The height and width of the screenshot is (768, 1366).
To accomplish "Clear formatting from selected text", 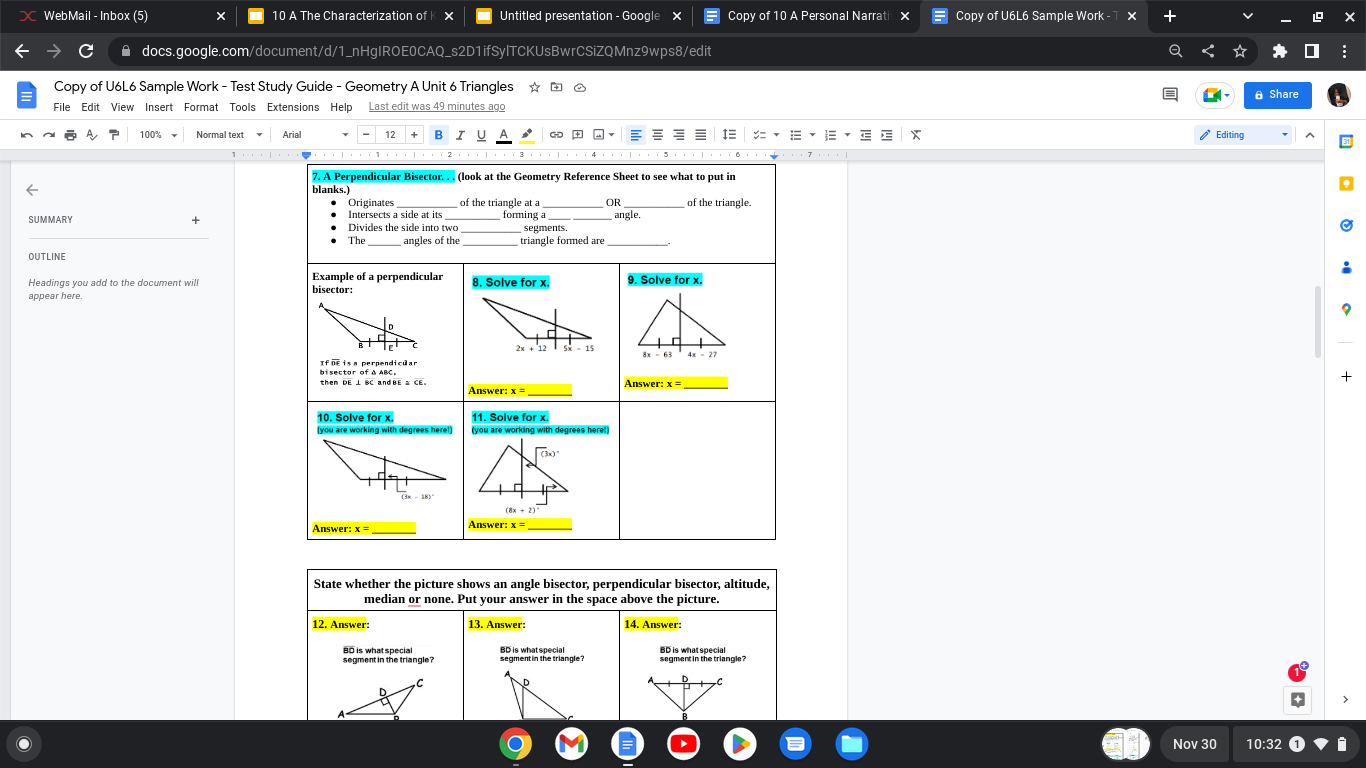I will [915, 135].
